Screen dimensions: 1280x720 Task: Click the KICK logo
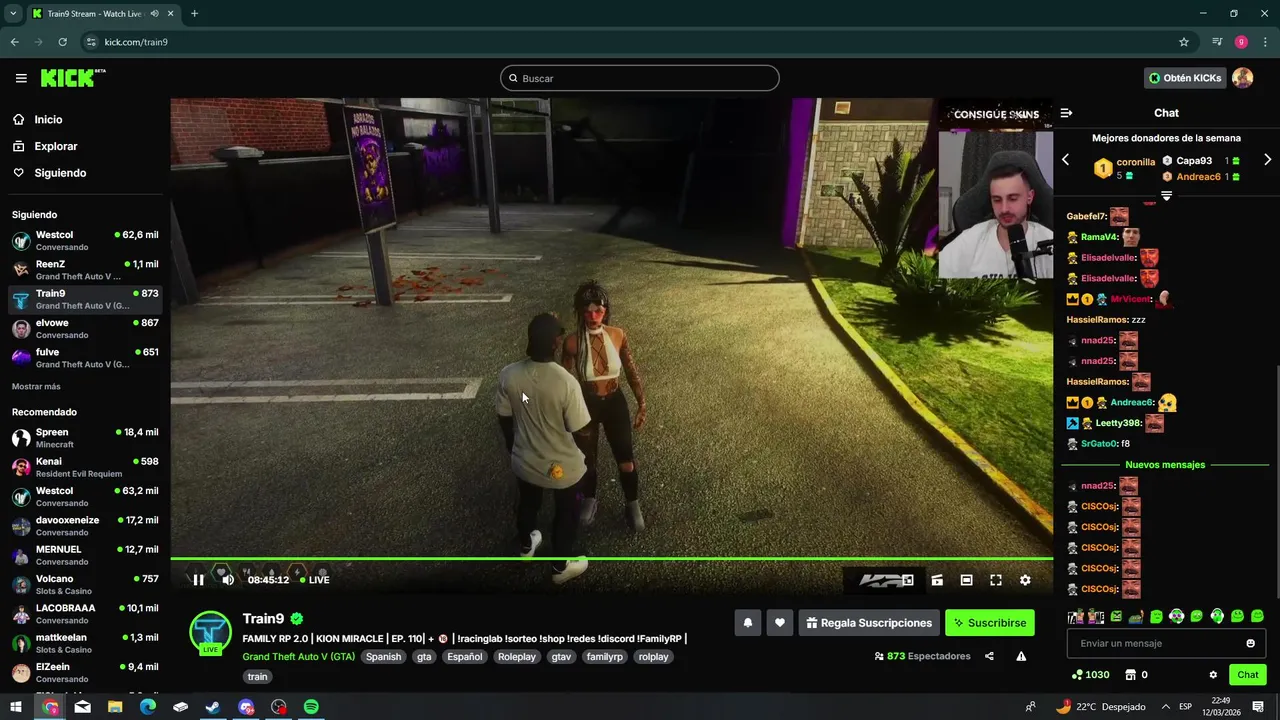(73, 78)
